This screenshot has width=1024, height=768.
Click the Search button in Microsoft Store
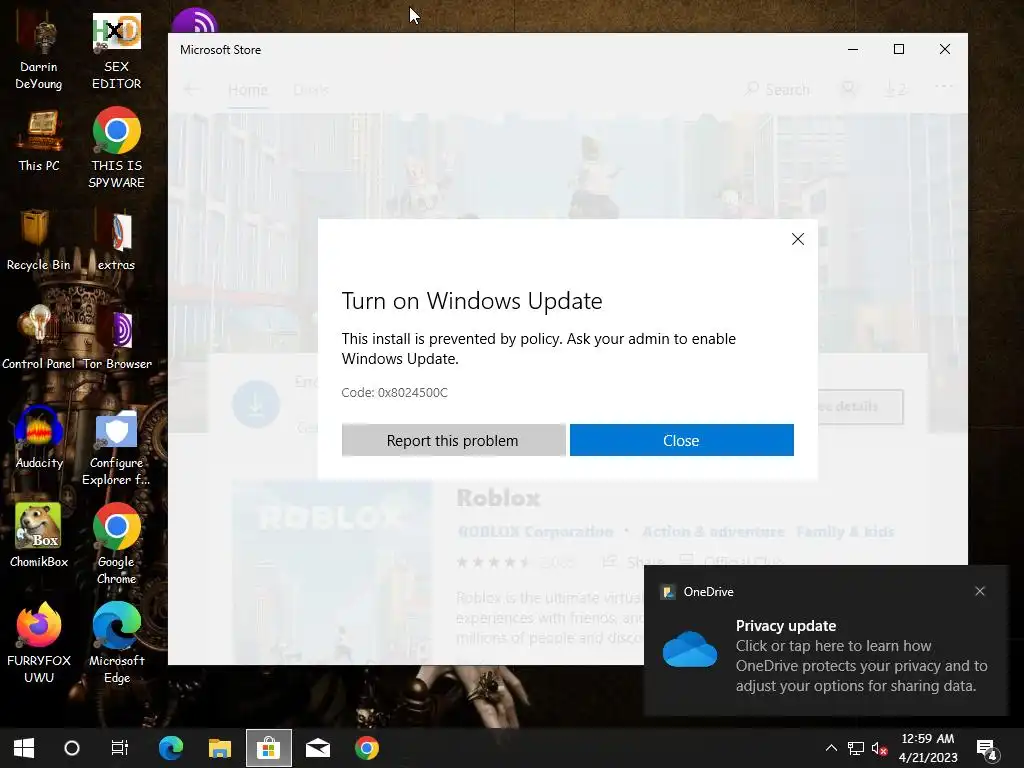click(x=778, y=89)
